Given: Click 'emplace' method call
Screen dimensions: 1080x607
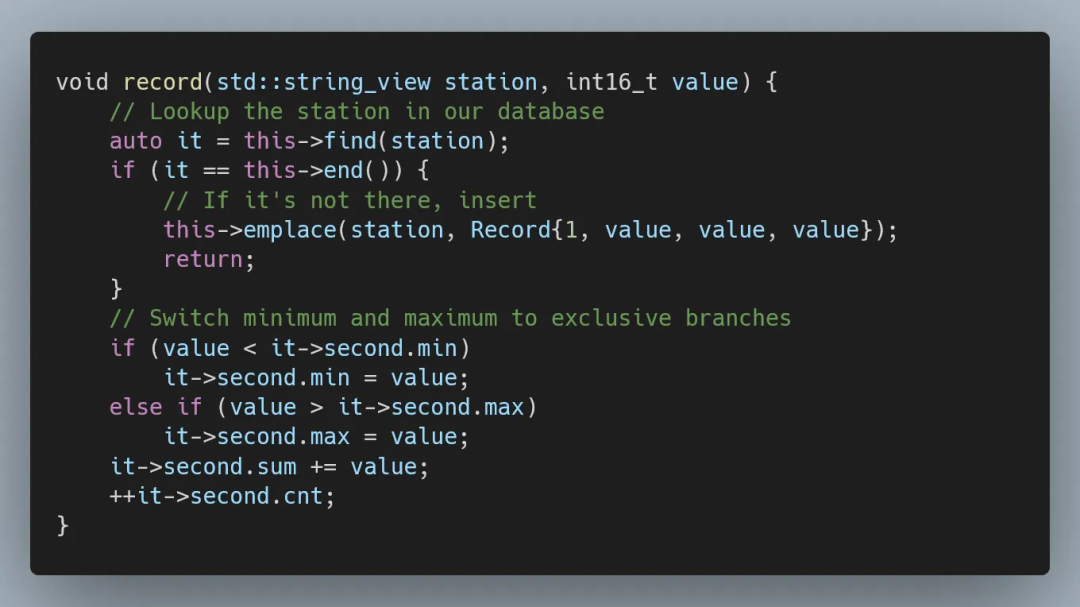Looking at the screenshot, I should tap(290, 229).
